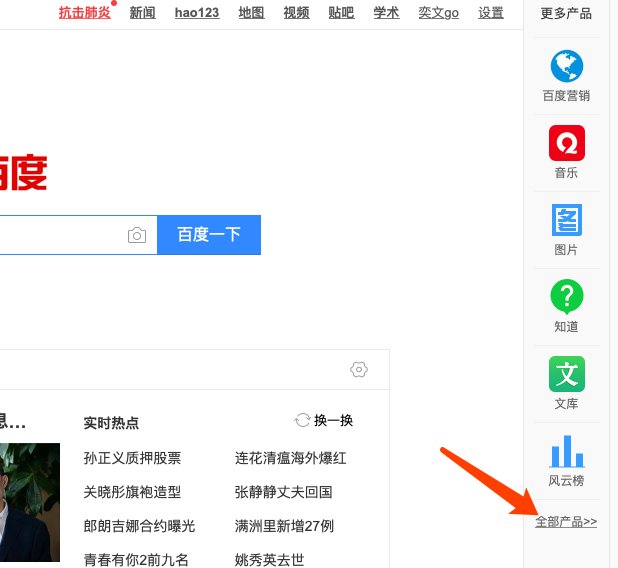Open the 视频 navigation link
This screenshot has height=568, width=618.
(296, 13)
